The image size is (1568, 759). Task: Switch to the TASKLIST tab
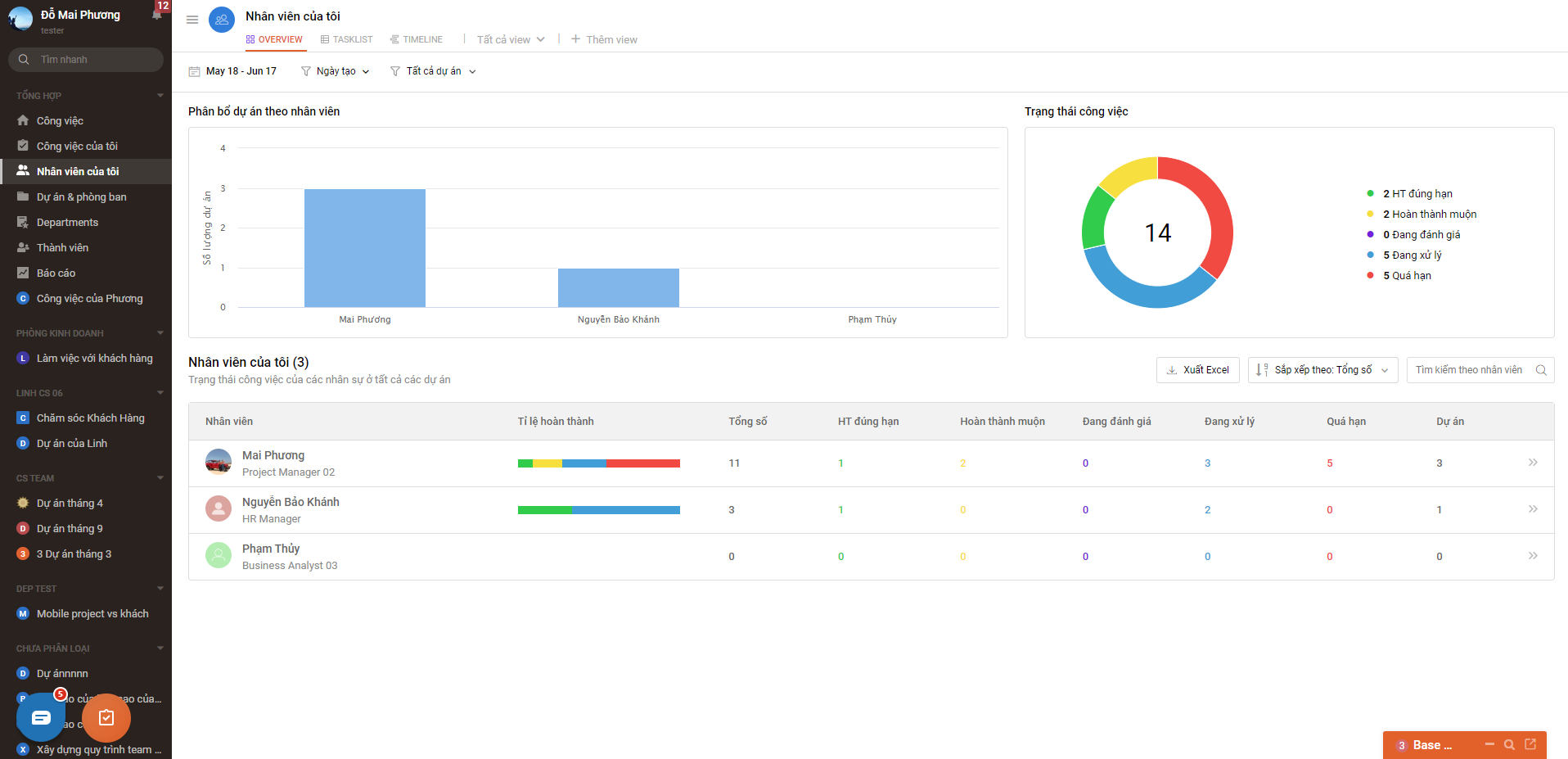click(347, 39)
